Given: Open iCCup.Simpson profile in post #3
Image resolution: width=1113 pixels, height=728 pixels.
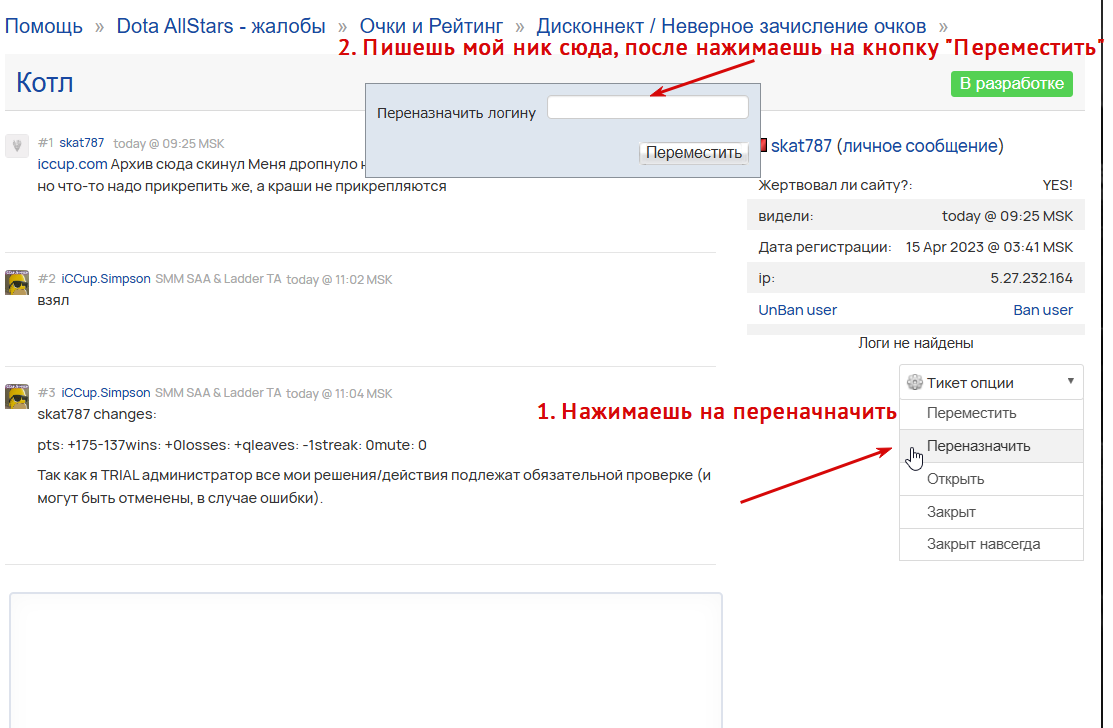Looking at the screenshot, I should 106,392.
